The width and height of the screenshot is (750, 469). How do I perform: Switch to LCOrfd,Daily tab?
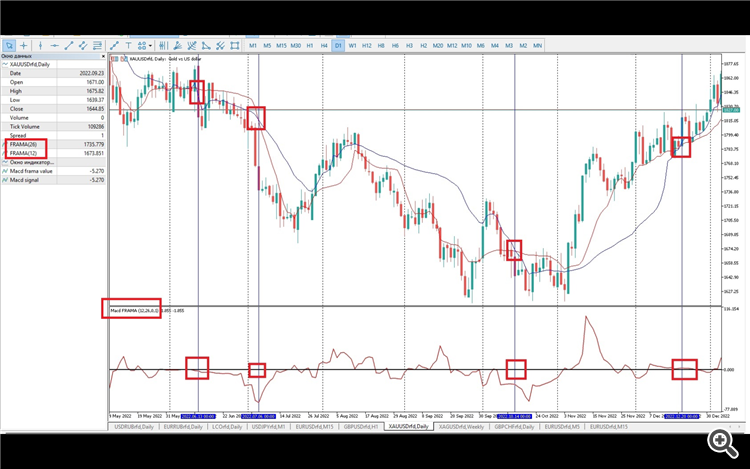(x=227, y=426)
